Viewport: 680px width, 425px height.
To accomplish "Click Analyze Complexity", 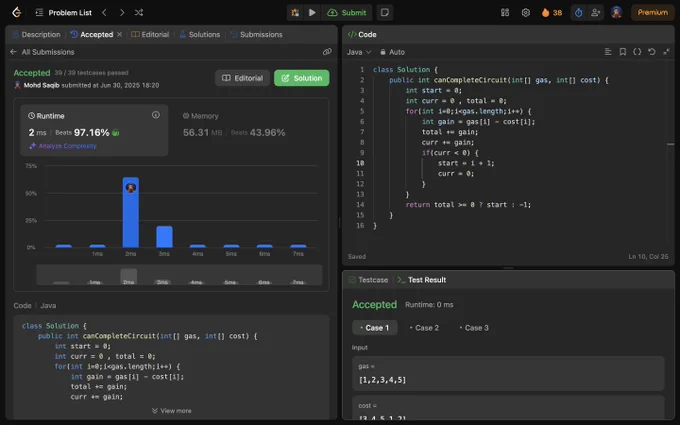I will [x=63, y=146].
